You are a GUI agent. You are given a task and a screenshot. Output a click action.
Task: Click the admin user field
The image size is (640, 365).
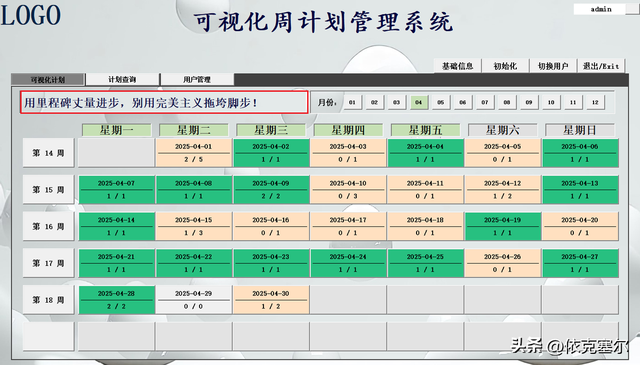[x=600, y=9]
